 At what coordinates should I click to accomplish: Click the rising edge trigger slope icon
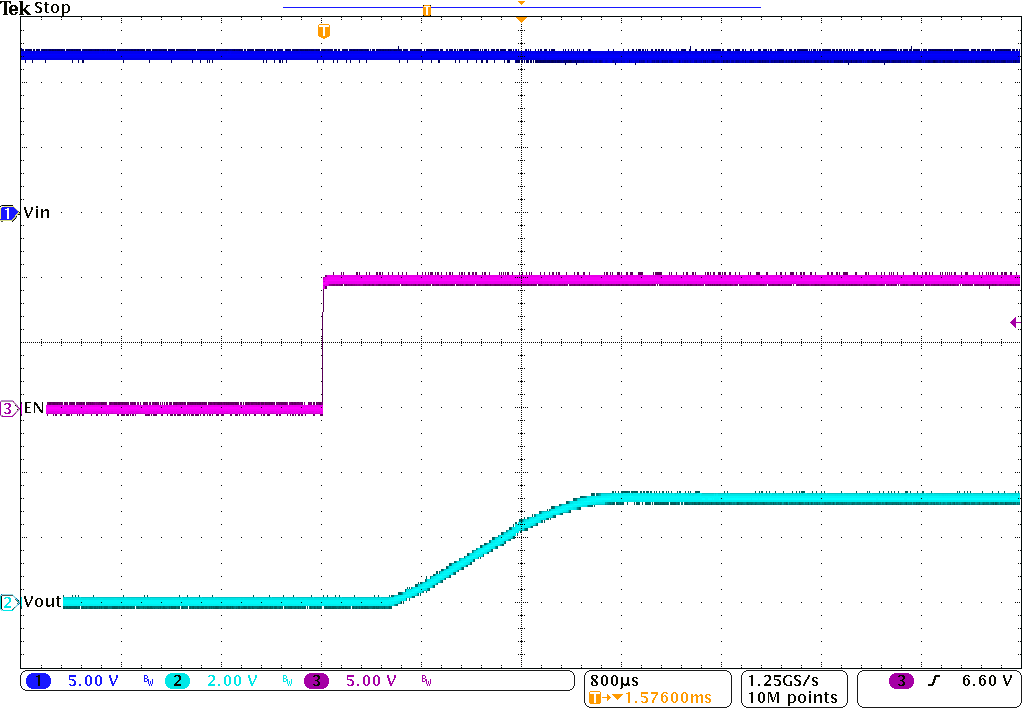click(936, 680)
